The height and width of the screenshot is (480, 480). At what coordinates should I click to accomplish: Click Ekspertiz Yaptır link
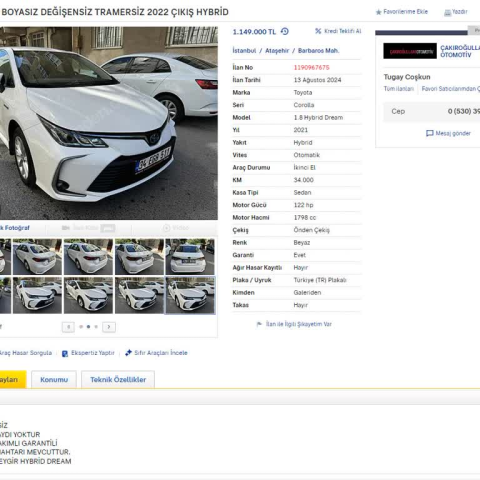pyautogui.click(x=93, y=353)
